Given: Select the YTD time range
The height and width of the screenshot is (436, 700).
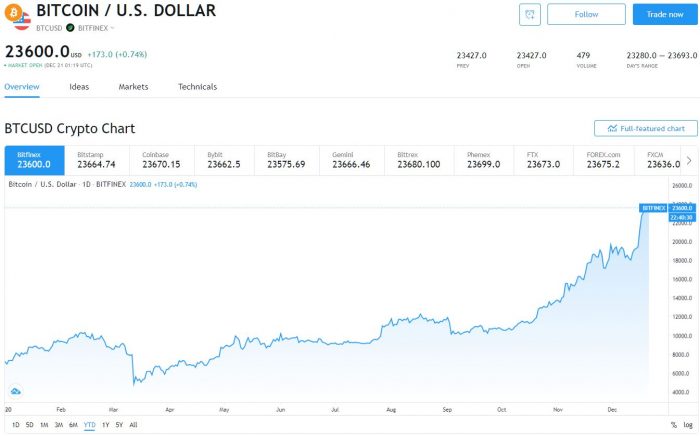Looking at the screenshot, I should tap(90, 425).
